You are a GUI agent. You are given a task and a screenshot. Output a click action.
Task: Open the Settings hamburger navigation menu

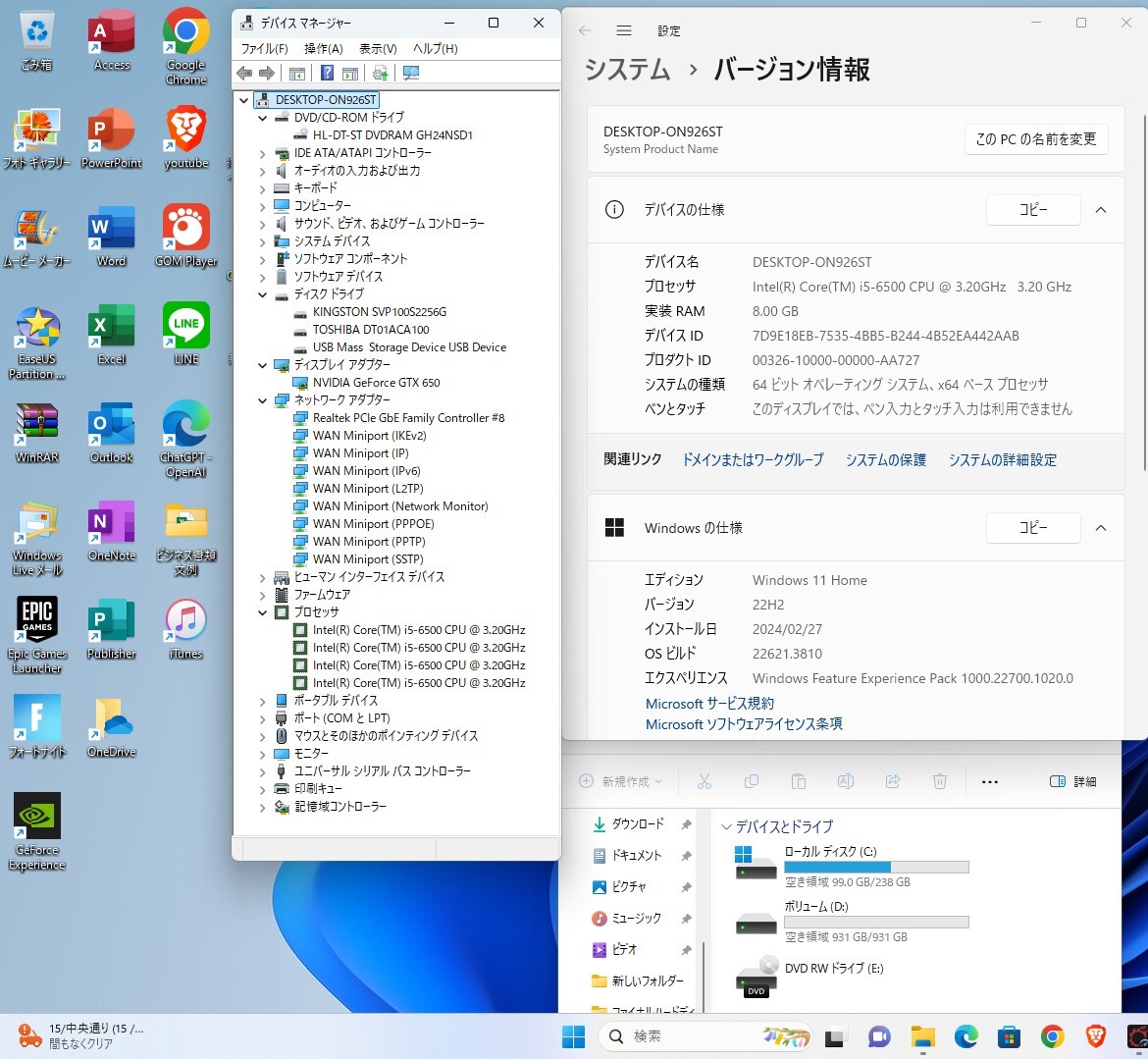pyautogui.click(x=624, y=30)
